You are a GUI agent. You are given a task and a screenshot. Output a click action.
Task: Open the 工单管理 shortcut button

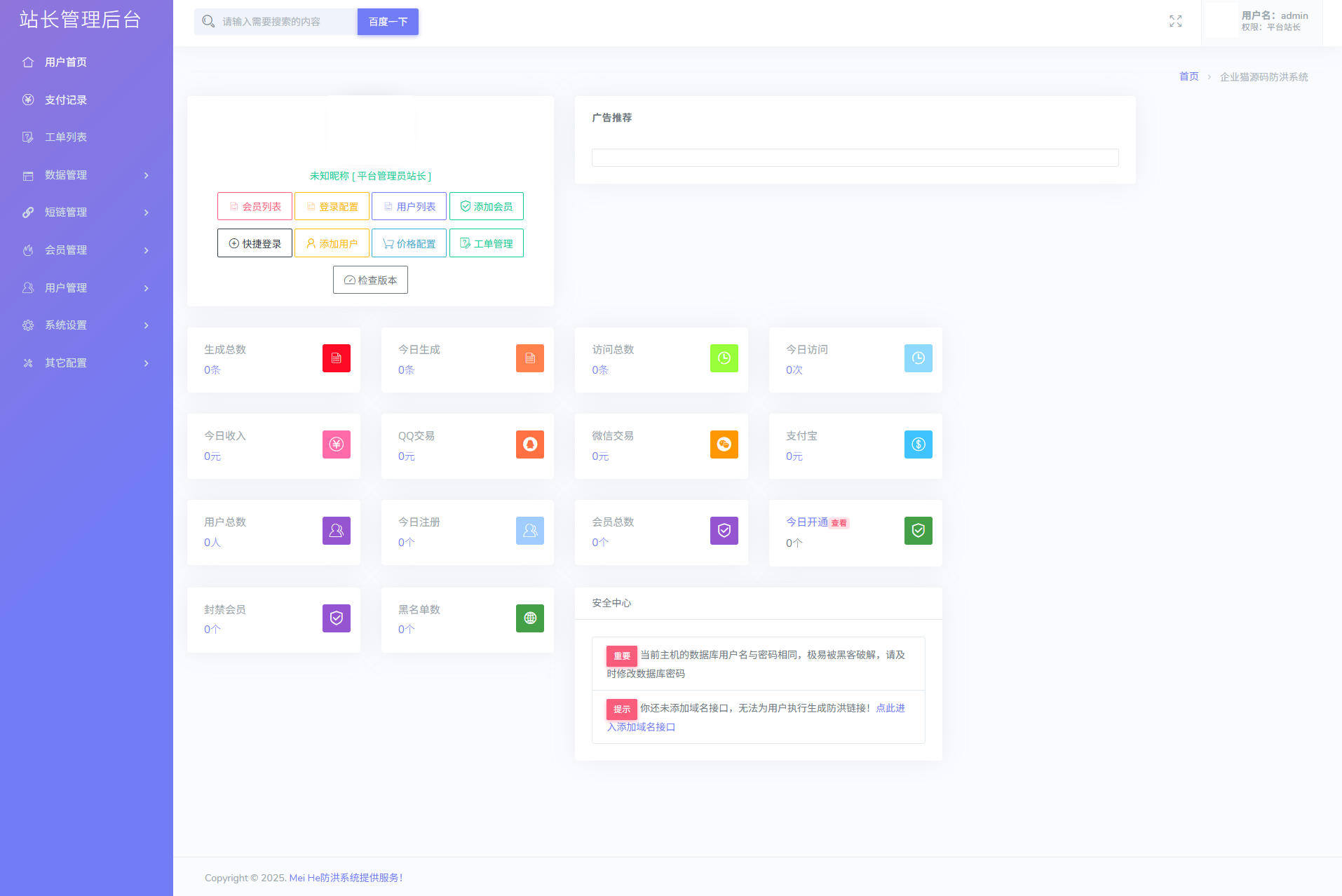[487, 243]
